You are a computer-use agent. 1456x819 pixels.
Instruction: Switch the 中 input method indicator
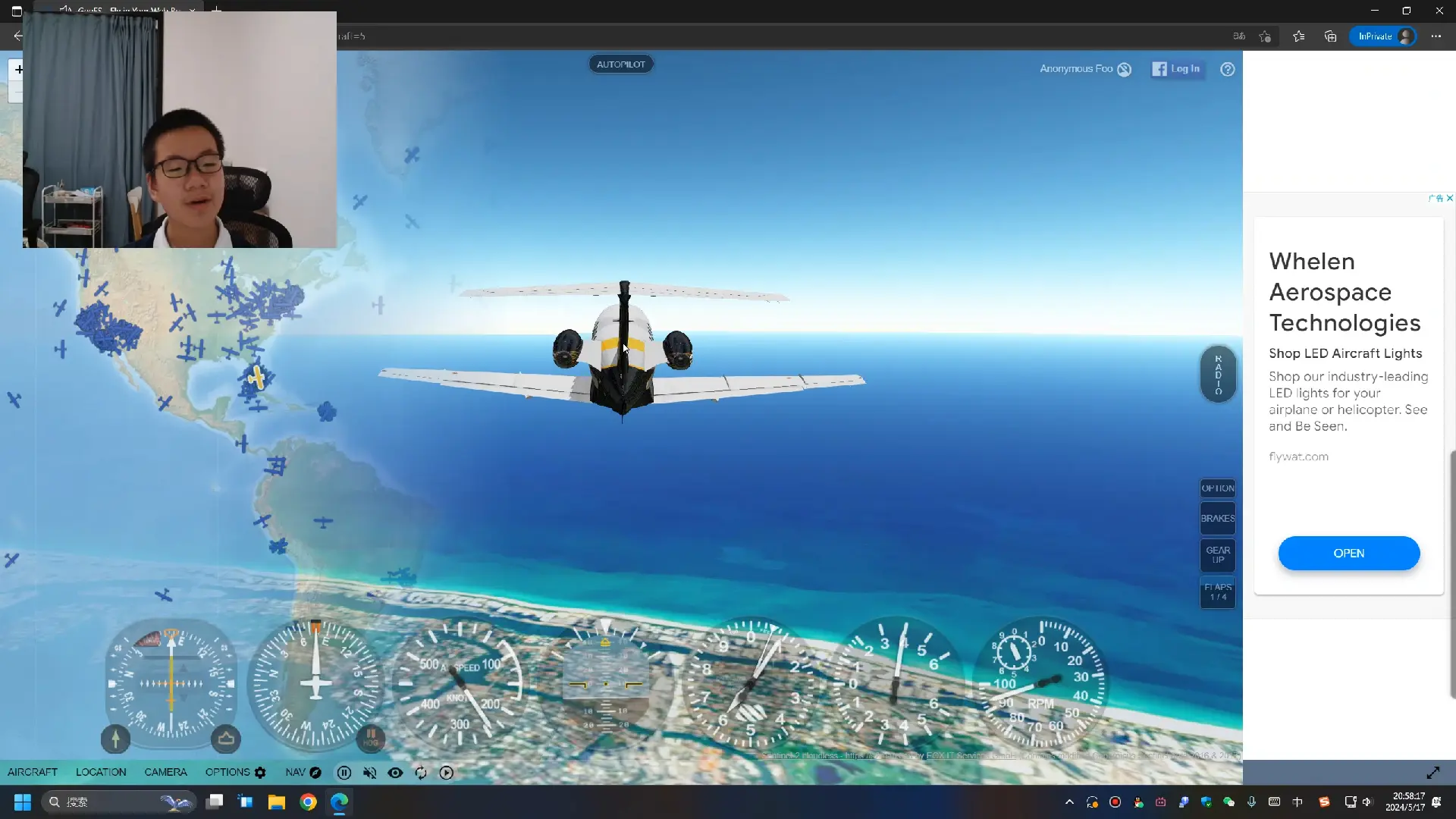(1298, 802)
